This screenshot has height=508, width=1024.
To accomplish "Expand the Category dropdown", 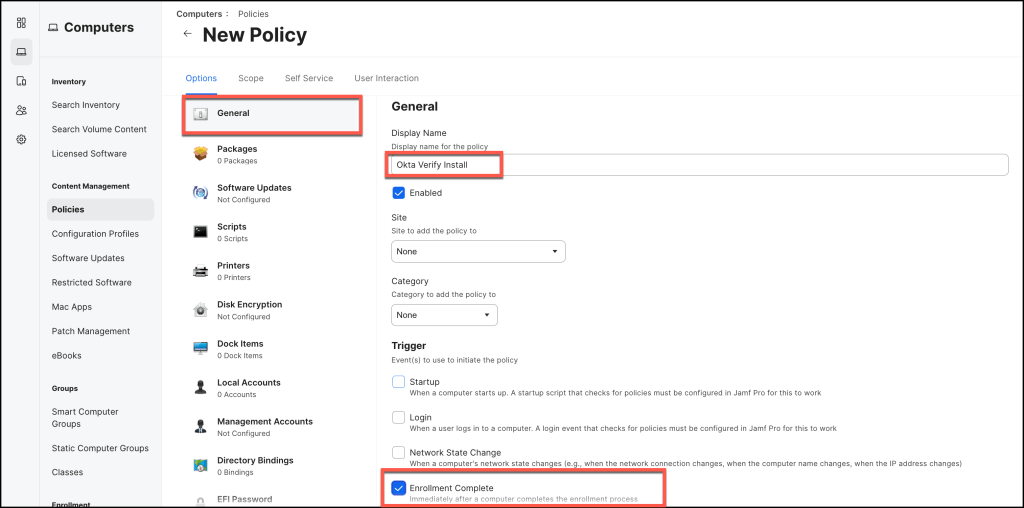I will [443, 315].
